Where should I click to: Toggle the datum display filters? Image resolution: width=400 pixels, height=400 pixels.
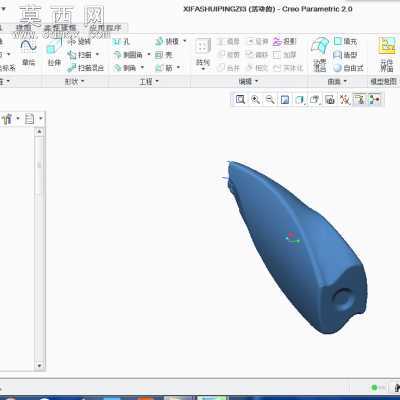tap(345, 99)
